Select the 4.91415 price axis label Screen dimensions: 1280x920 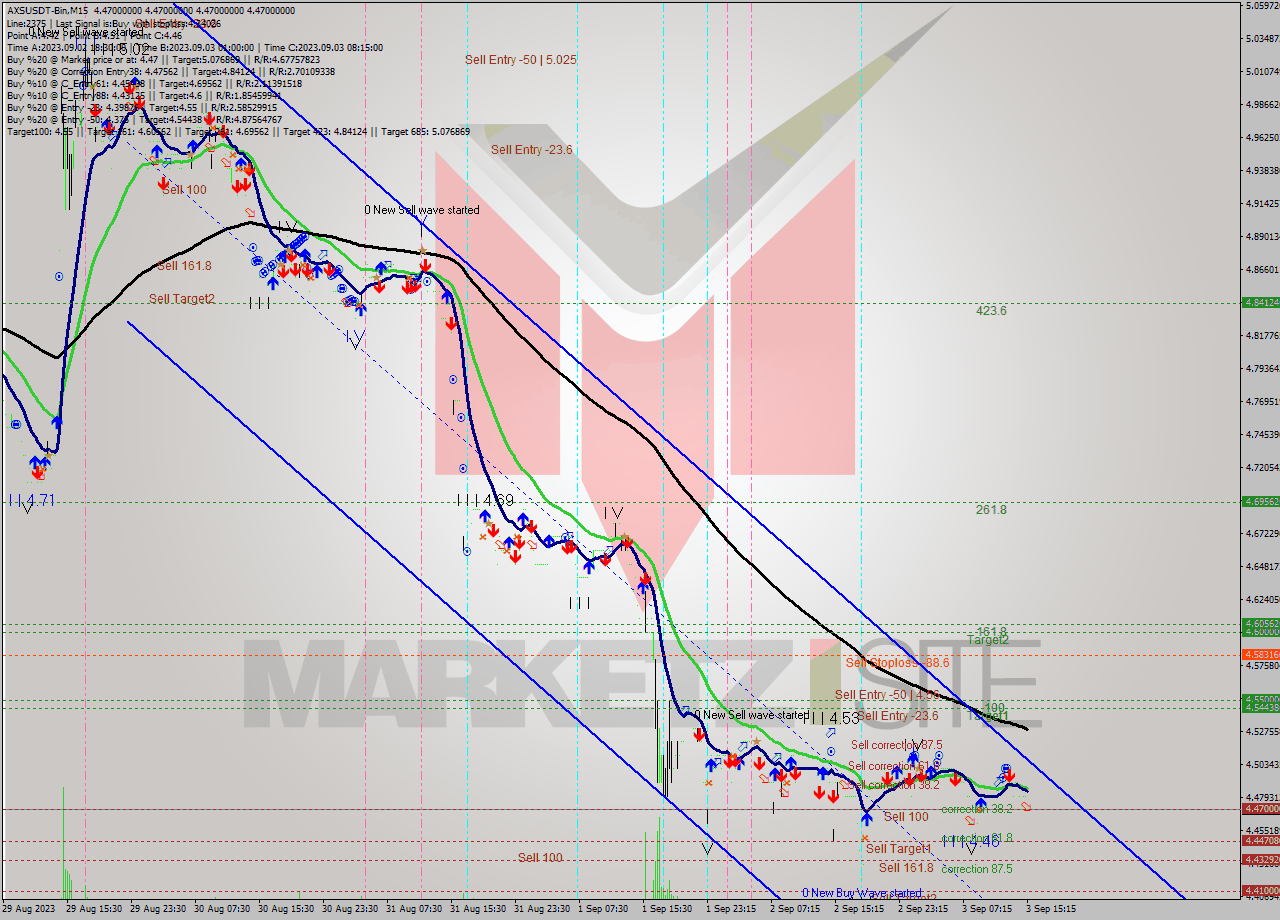pyautogui.click(x=1263, y=203)
